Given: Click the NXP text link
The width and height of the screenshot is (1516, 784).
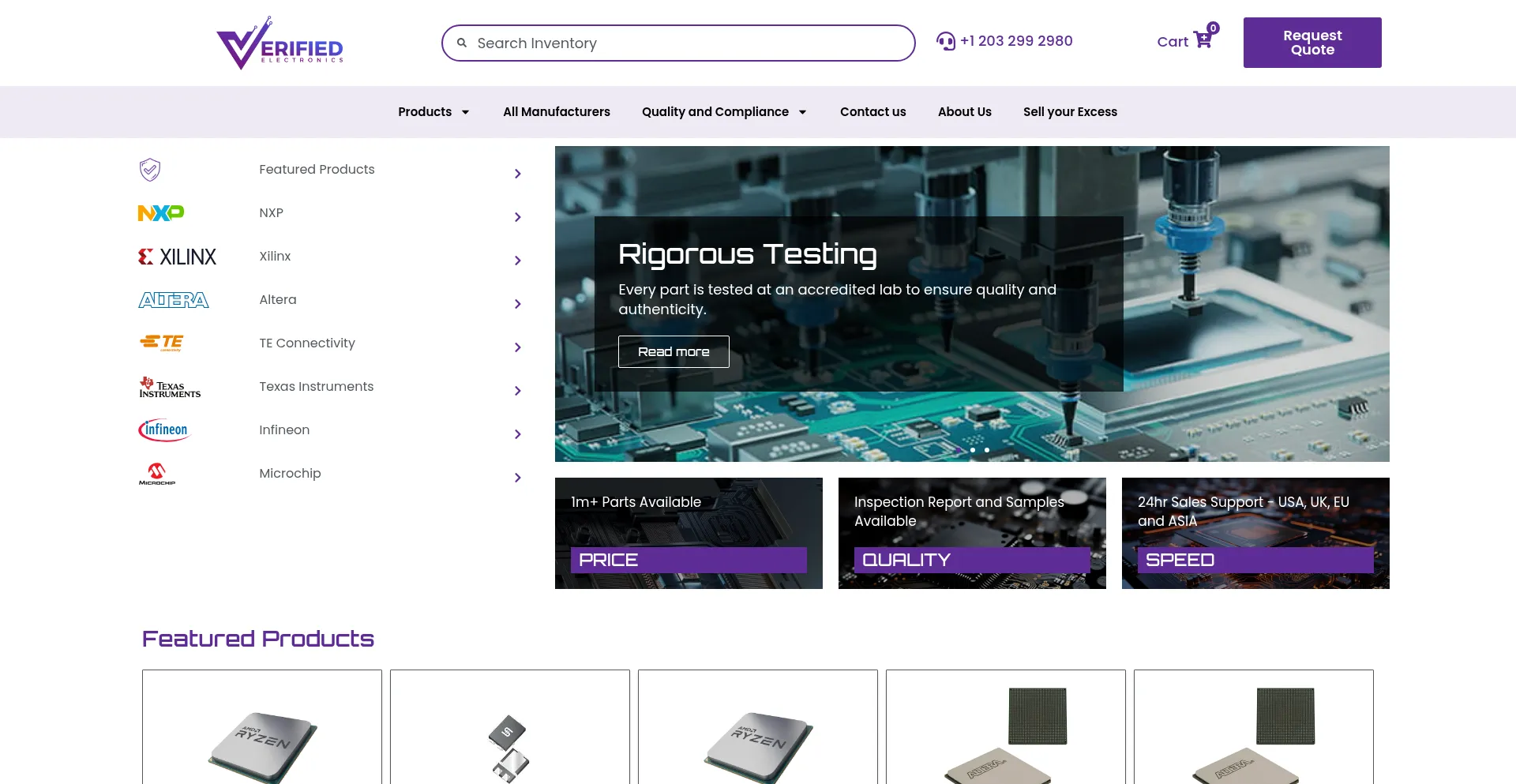Looking at the screenshot, I should click(x=271, y=213).
